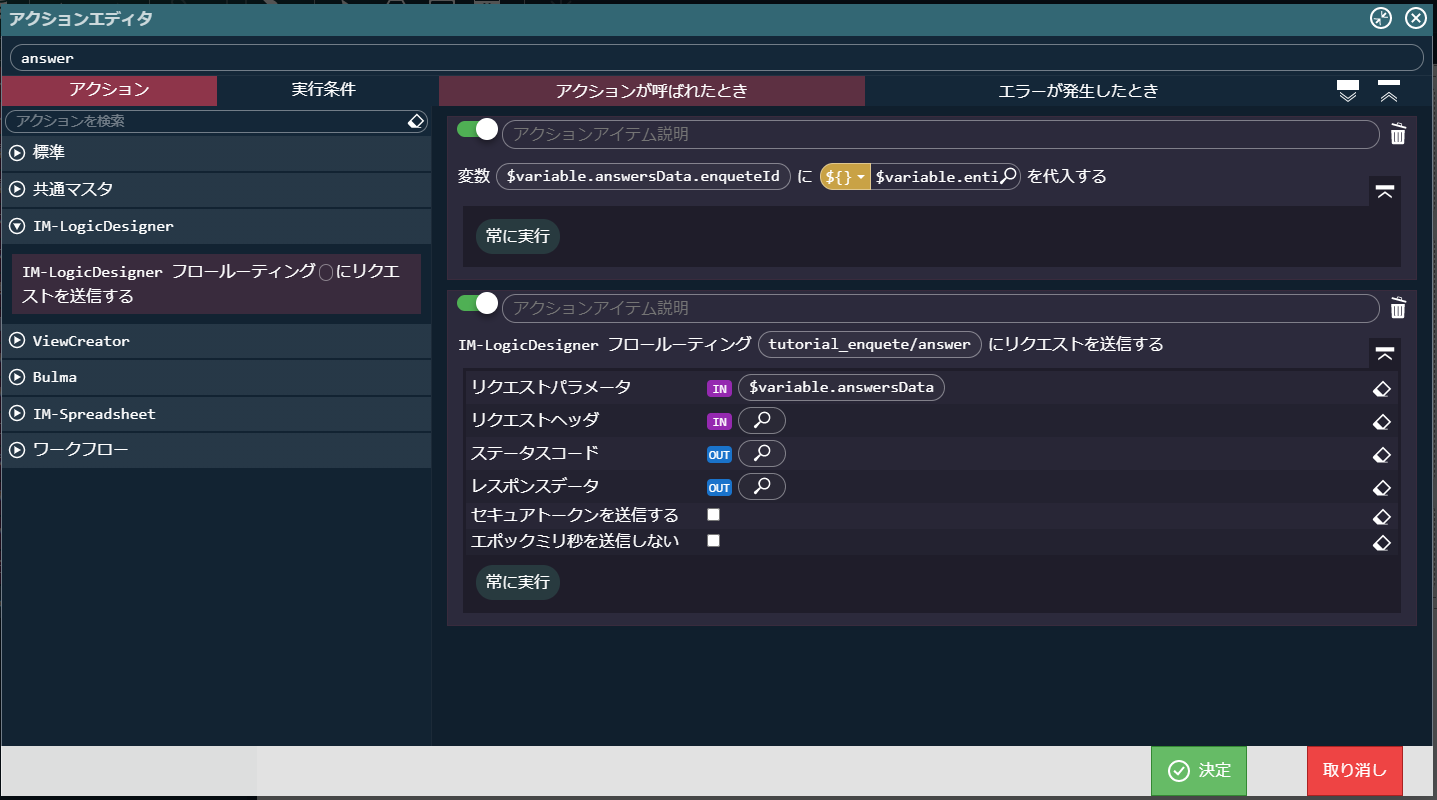
Task: Collapse the variable assignment action item
Action: (1385, 192)
